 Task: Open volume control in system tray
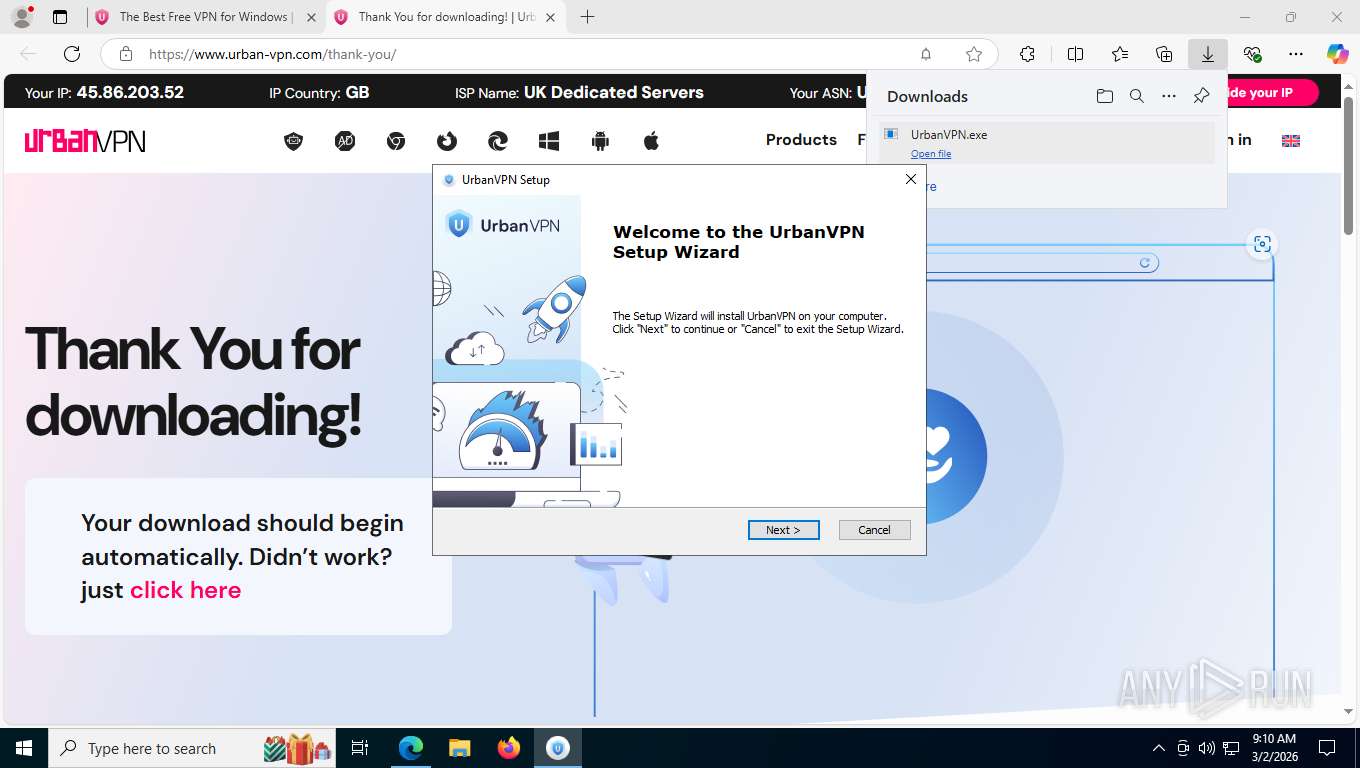(1207, 748)
